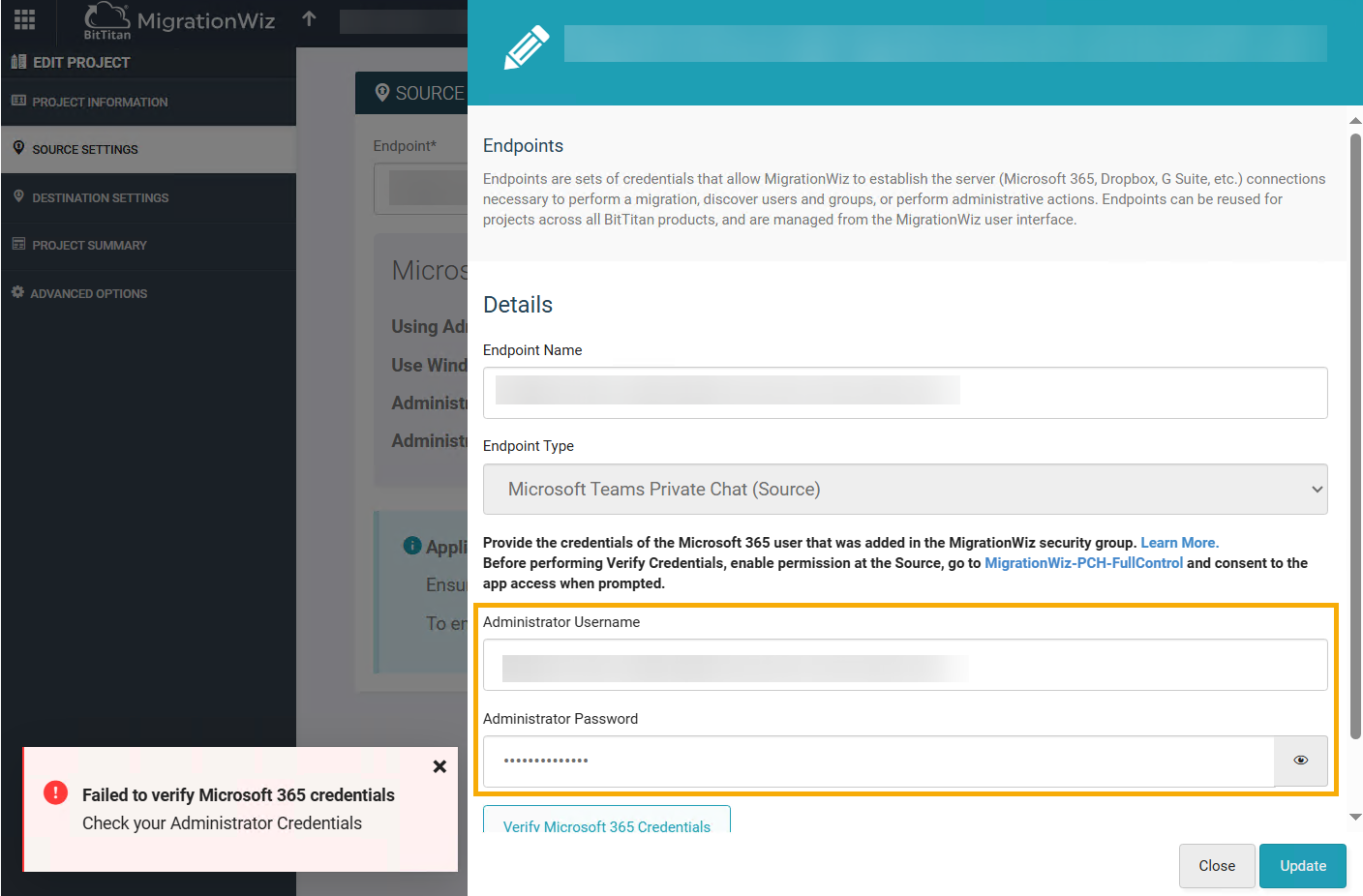The image size is (1363, 896).
Task: Click the red error alert icon
Action: tap(56, 792)
